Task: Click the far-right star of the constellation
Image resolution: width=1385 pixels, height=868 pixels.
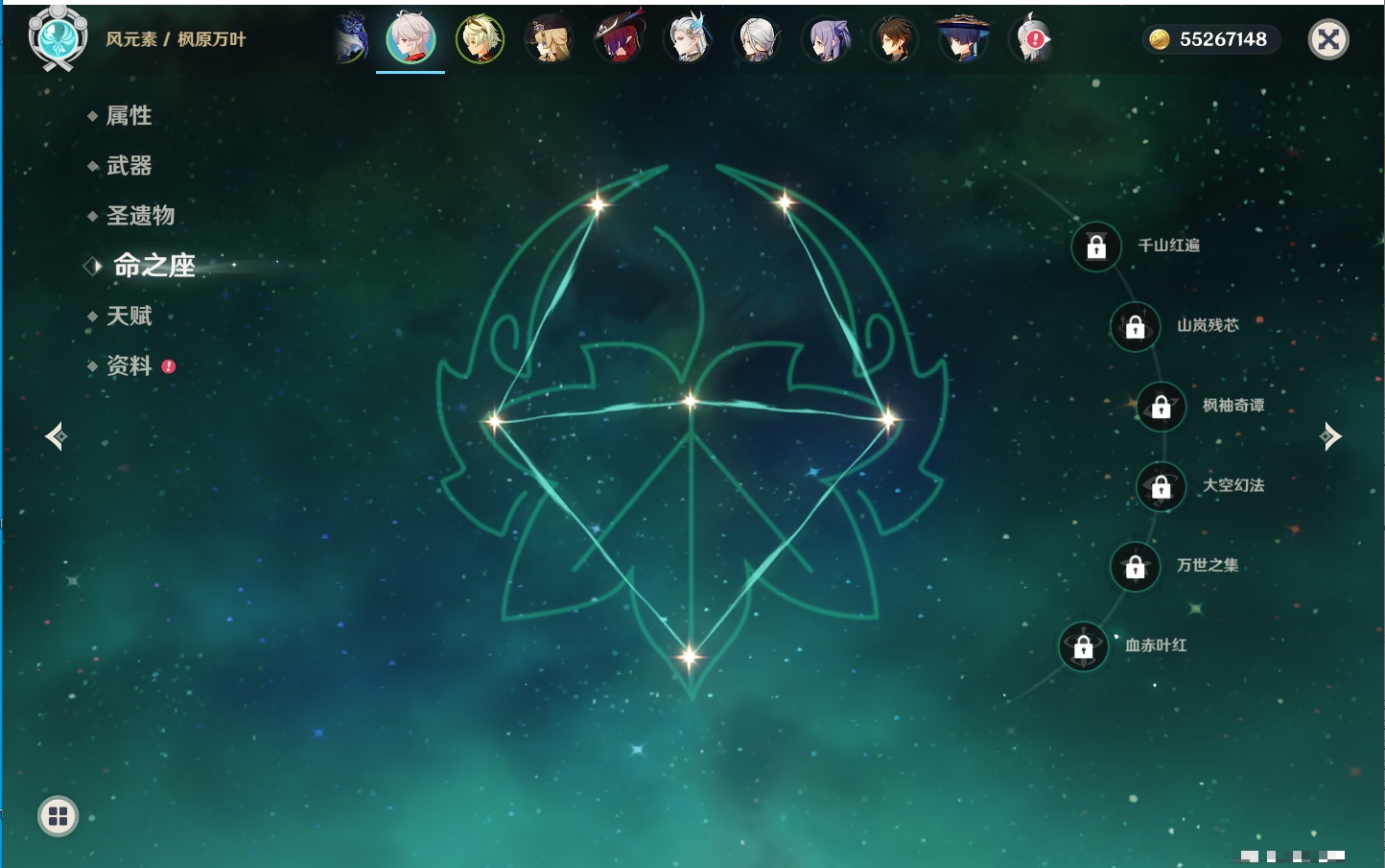Action: pos(888,418)
